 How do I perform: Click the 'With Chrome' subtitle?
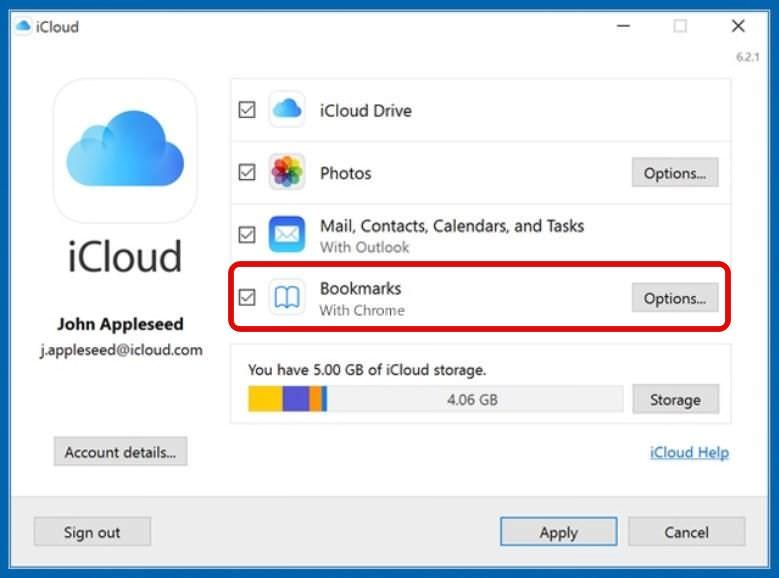(x=362, y=310)
